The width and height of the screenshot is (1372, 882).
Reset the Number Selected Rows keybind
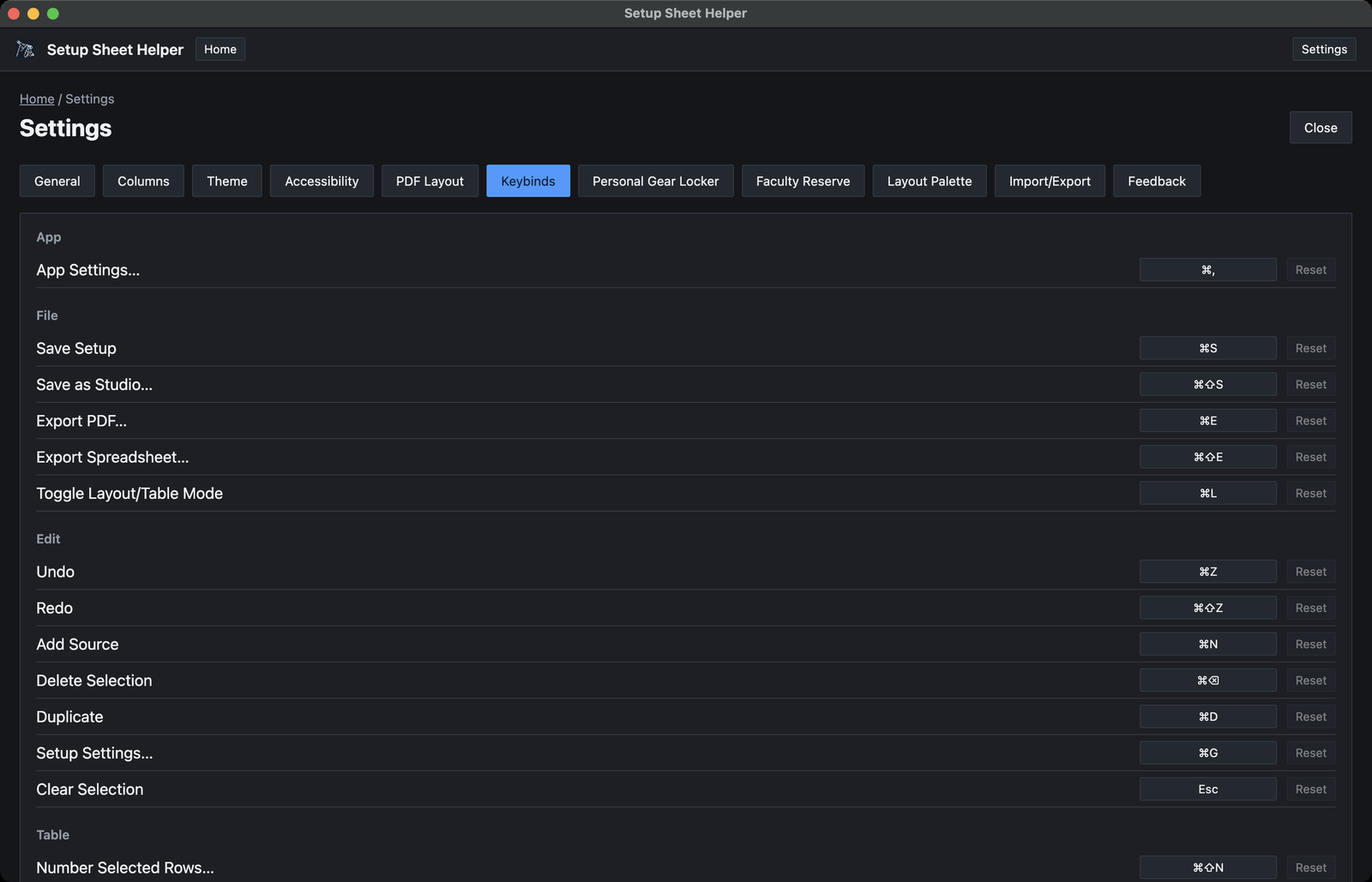(x=1311, y=867)
